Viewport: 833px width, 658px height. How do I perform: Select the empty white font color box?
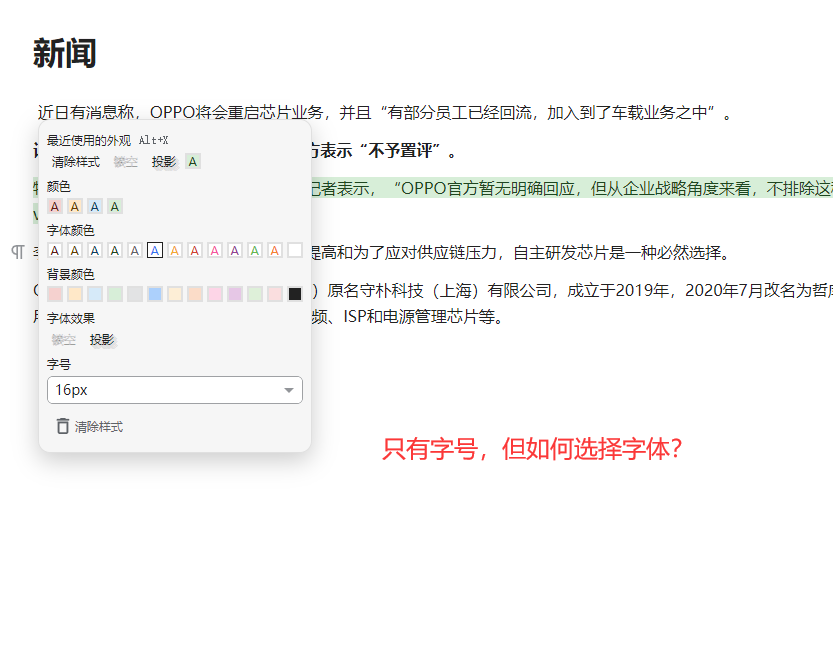click(x=295, y=250)
